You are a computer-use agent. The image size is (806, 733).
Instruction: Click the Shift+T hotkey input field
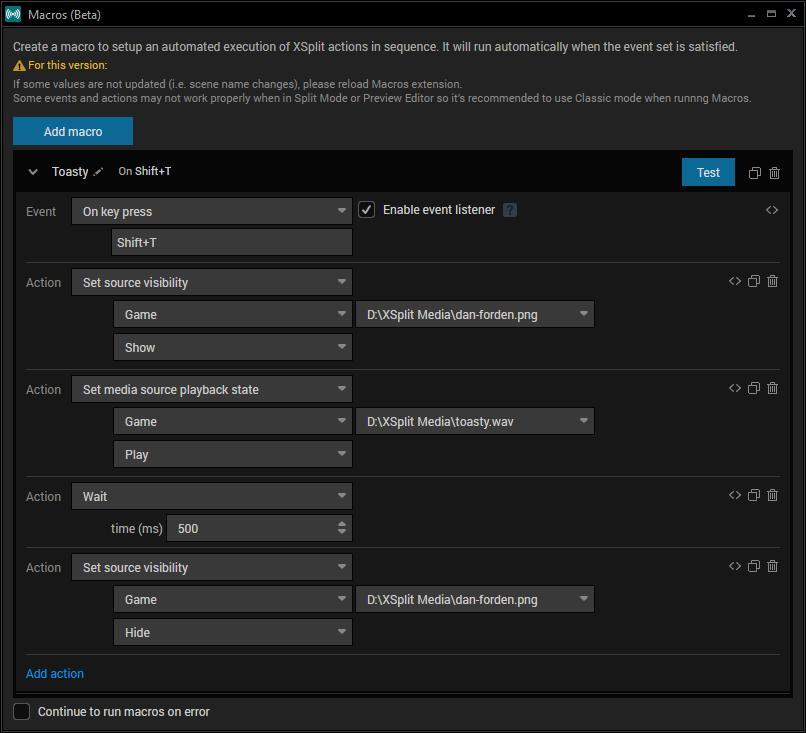pyautogui.click(x=232, y=242)
